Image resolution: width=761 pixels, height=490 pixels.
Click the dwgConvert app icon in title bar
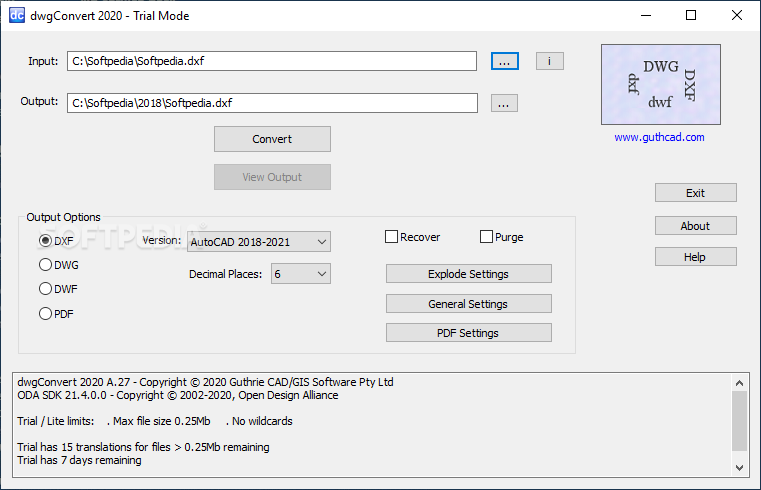coord(17,15)
